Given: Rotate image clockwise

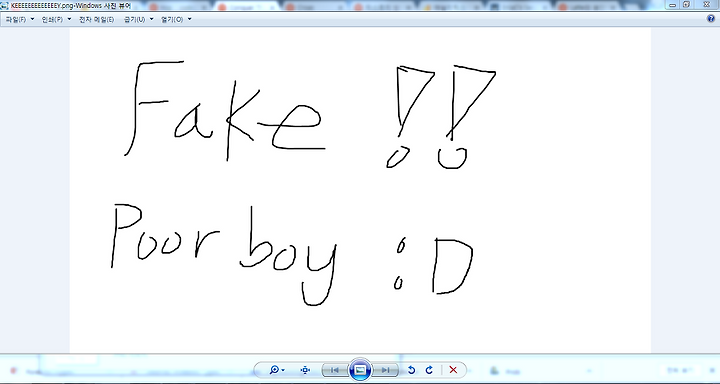Looking at the screenshot, I should 429,370.
